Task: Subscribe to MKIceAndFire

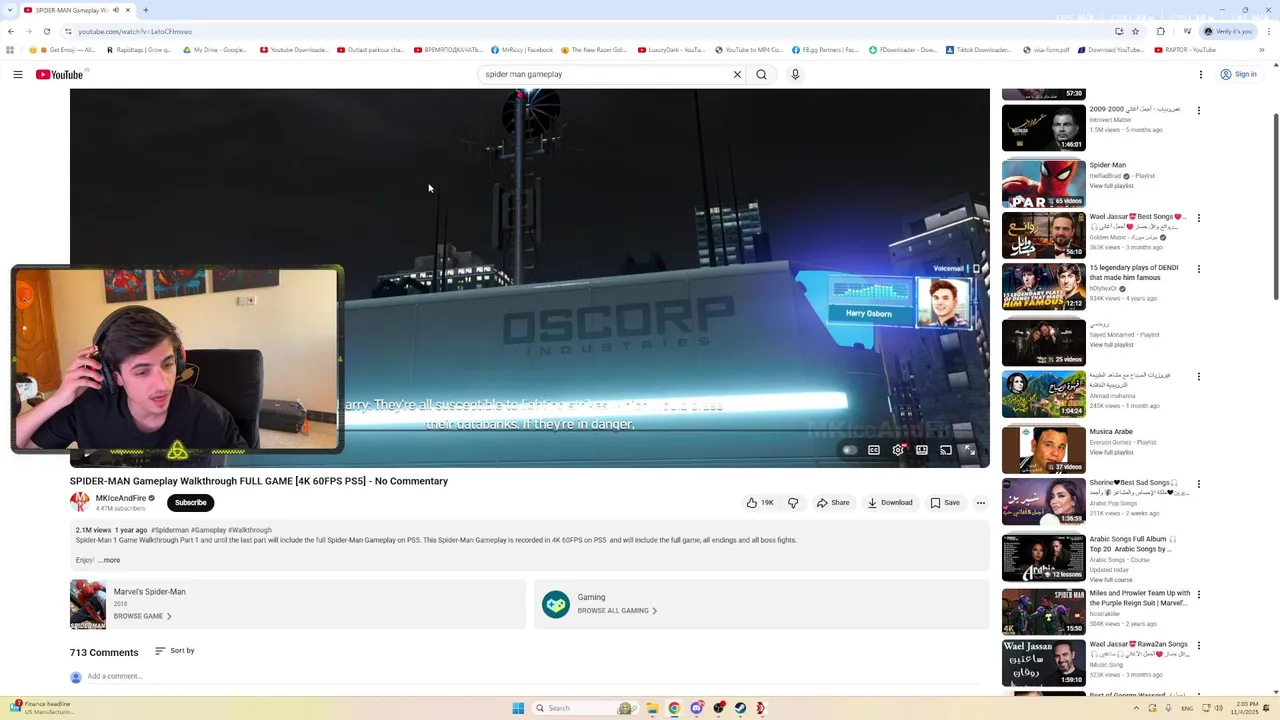Action: tap(190, 503)
